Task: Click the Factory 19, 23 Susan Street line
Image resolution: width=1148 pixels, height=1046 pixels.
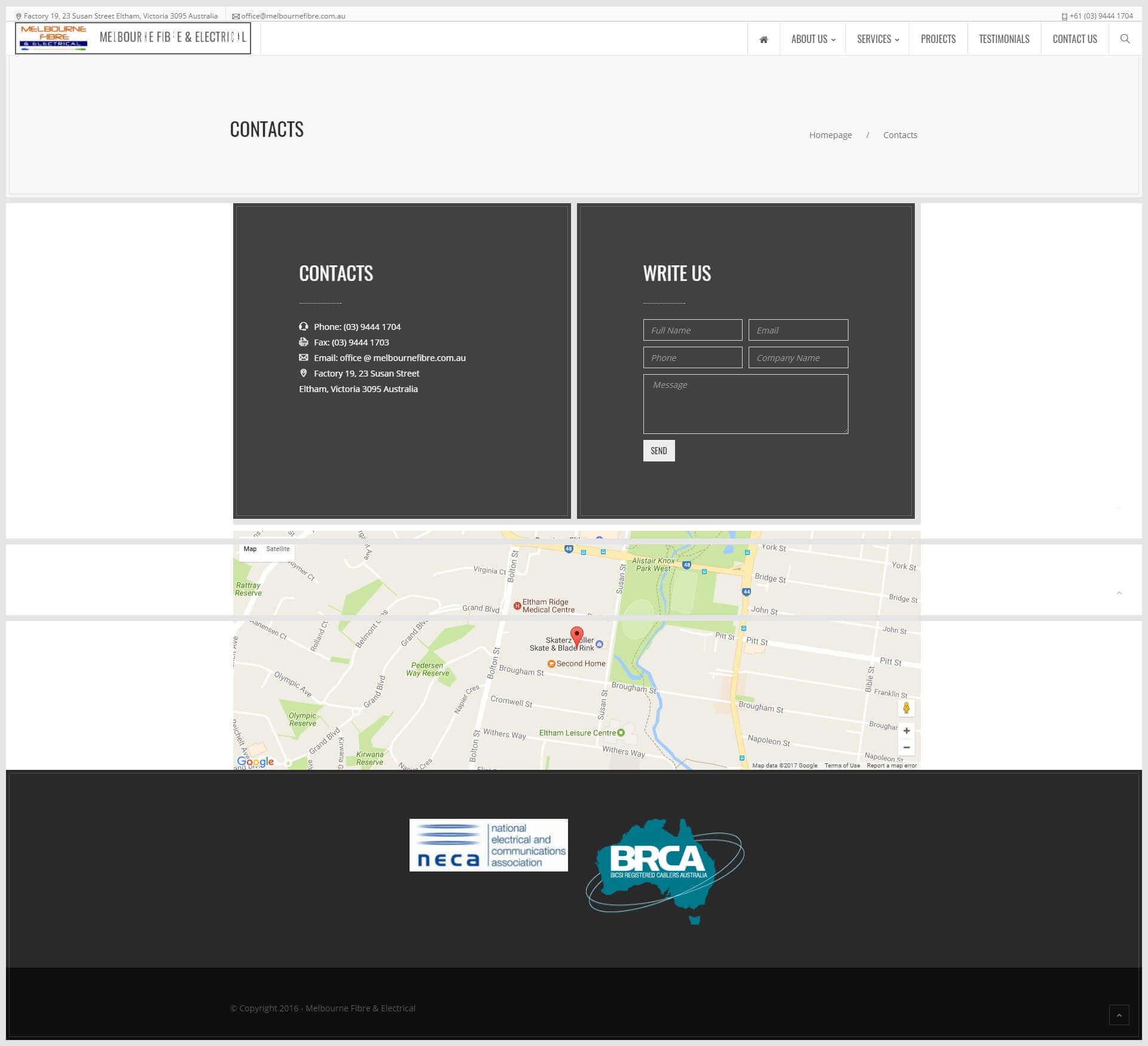Action: [x=367, y=374]
